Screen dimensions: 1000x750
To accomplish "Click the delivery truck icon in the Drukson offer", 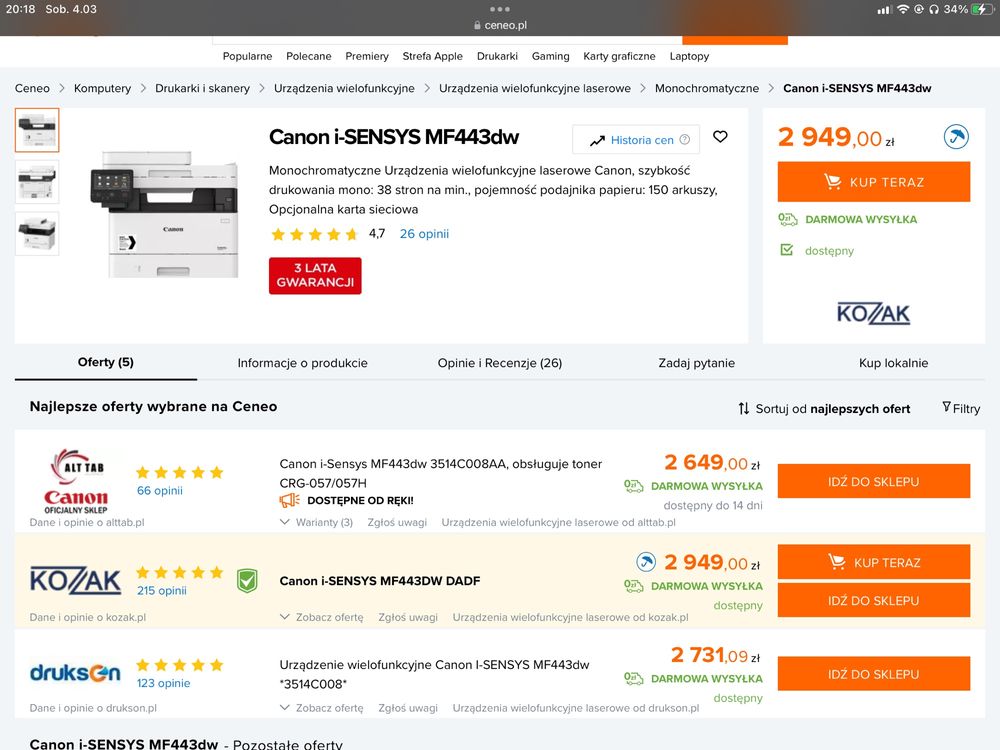I will 633,679.
